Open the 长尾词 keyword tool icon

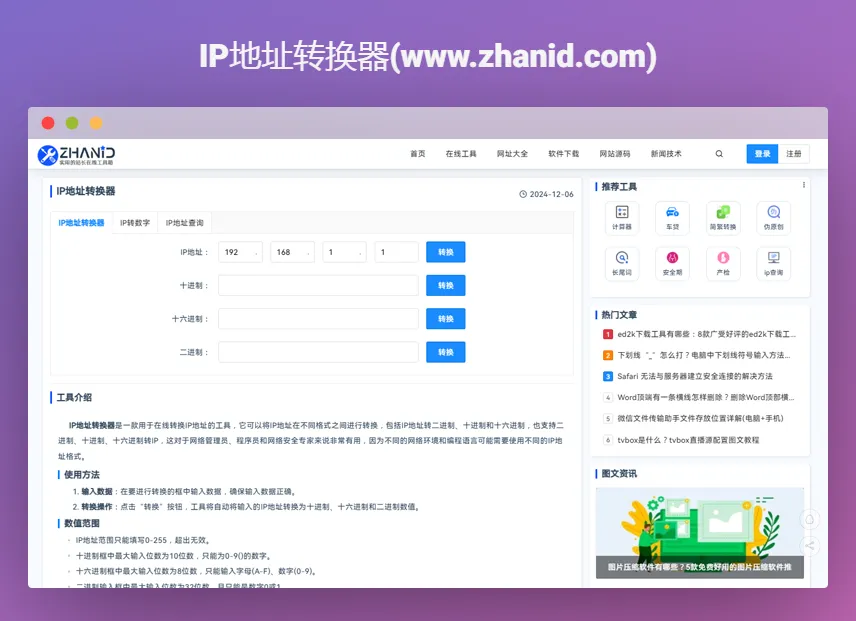click(622, 263)
